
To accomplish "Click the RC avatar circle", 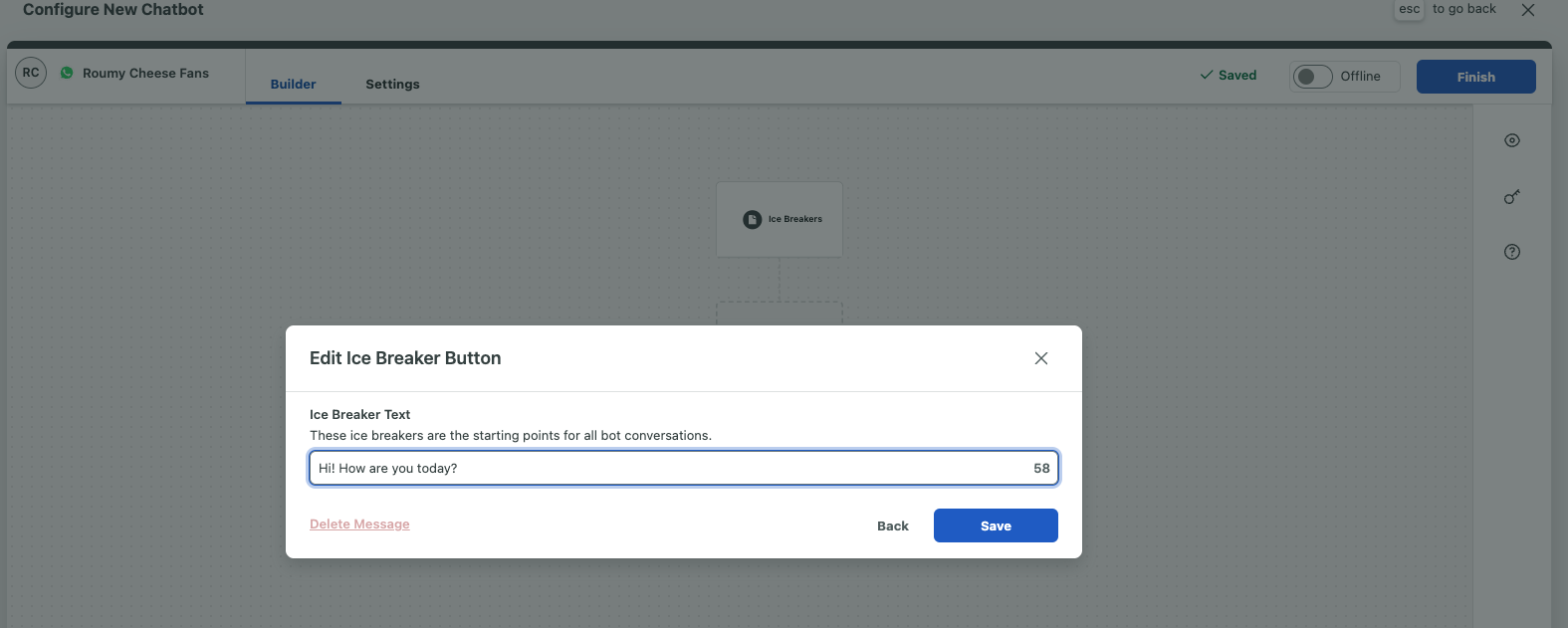I will (31, 73).
